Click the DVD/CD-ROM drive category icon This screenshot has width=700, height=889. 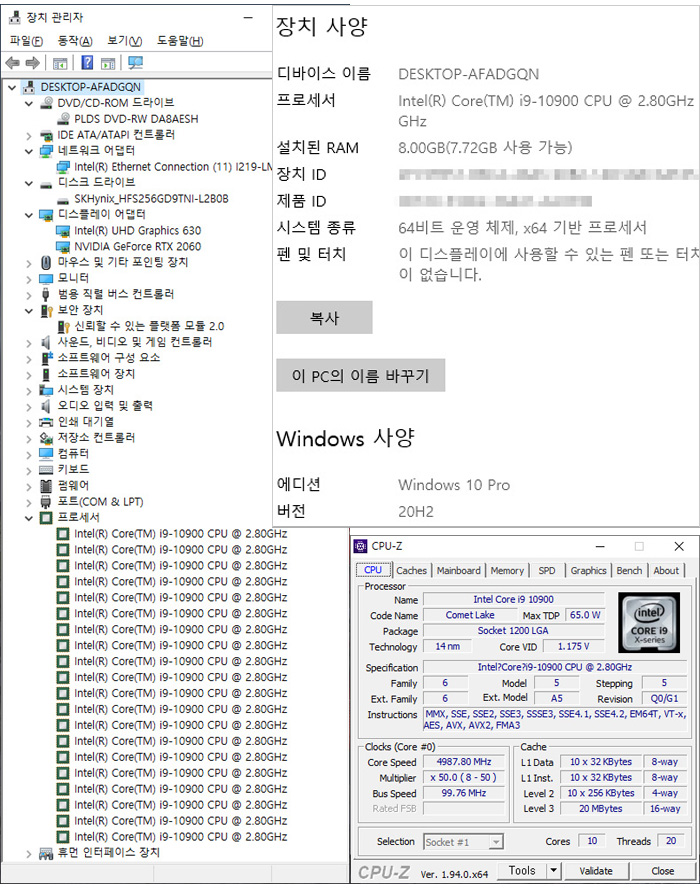[x=46, y=103]
